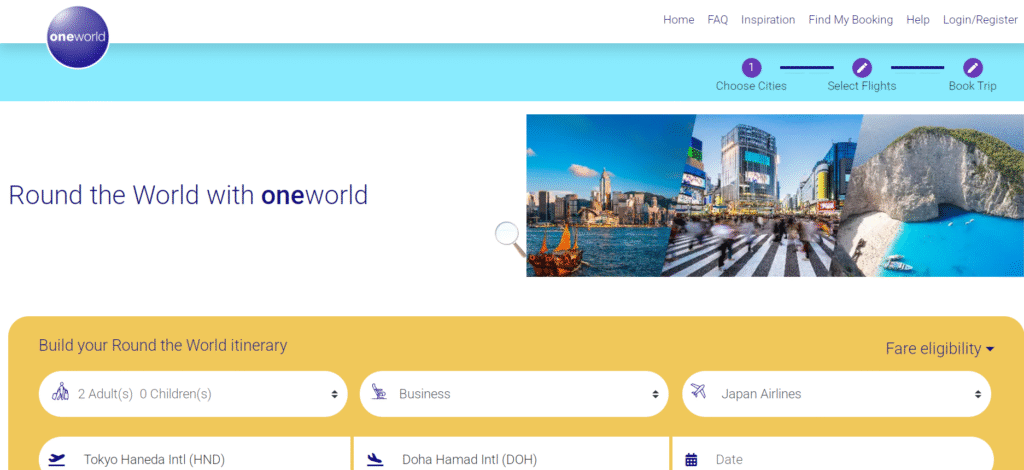
Task: Click the landing plane icon by Doha Hamad
Action: coord(375,460)
